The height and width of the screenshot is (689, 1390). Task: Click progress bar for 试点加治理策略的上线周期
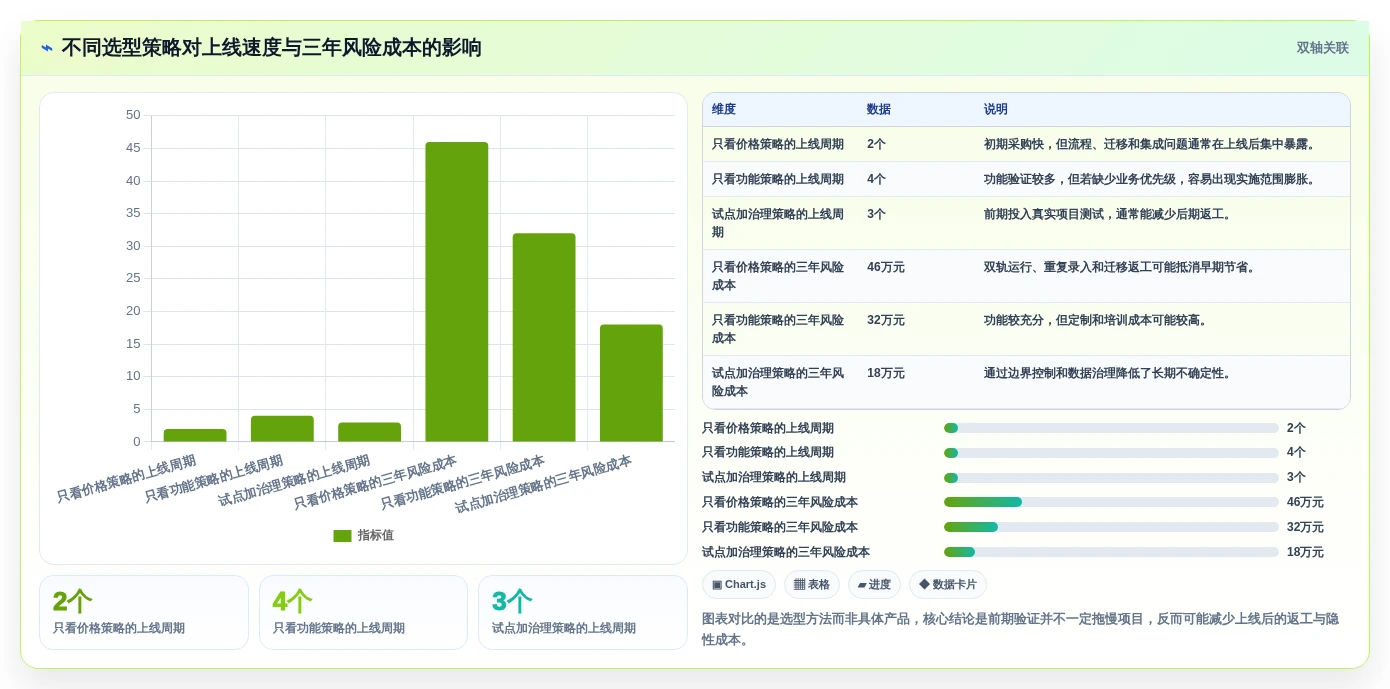coord(1111,477)
